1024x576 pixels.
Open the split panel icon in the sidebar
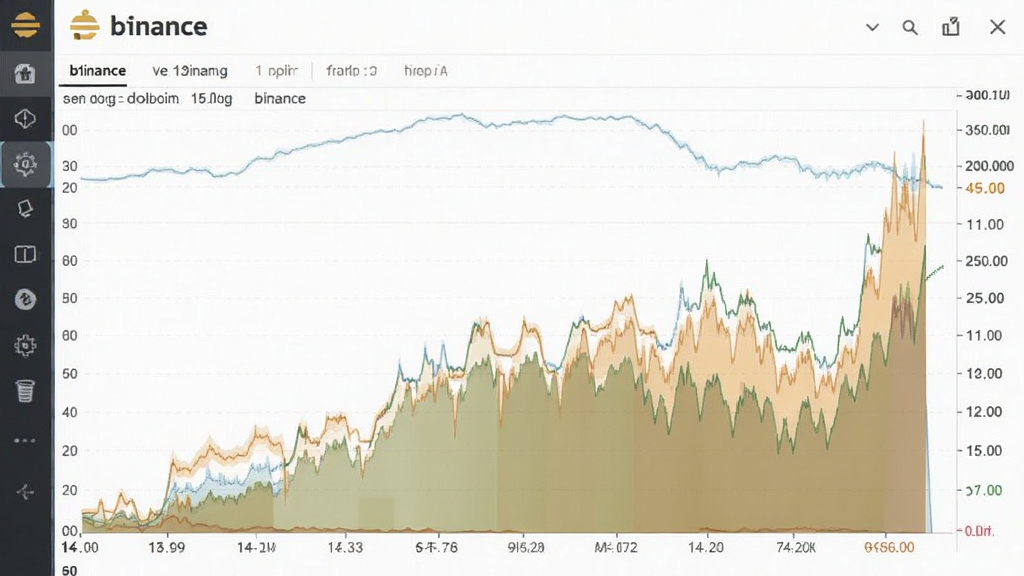pyautogui.click(x=25, y=254)
